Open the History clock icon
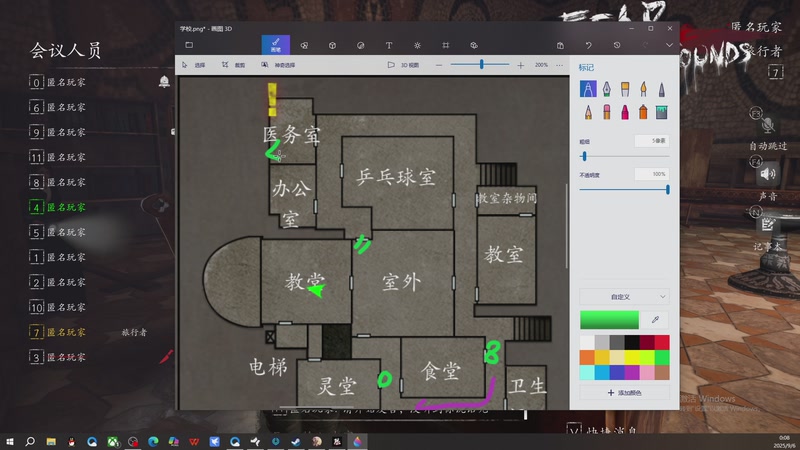Viewport: 800px width, 450px height. (617, 45)
